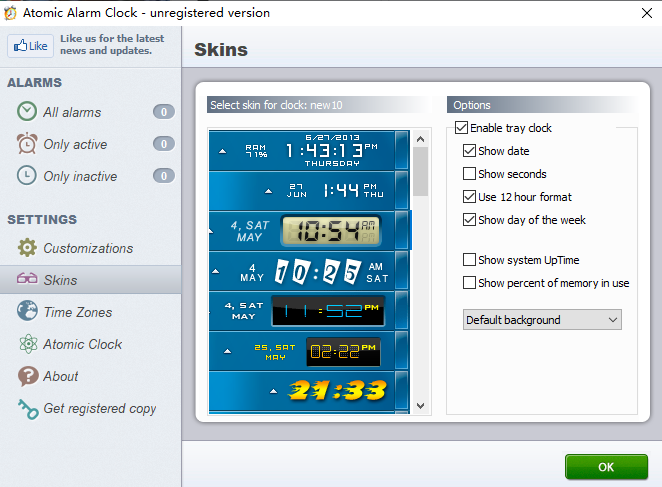Go to the Get registered copy section

coord(99,408)
